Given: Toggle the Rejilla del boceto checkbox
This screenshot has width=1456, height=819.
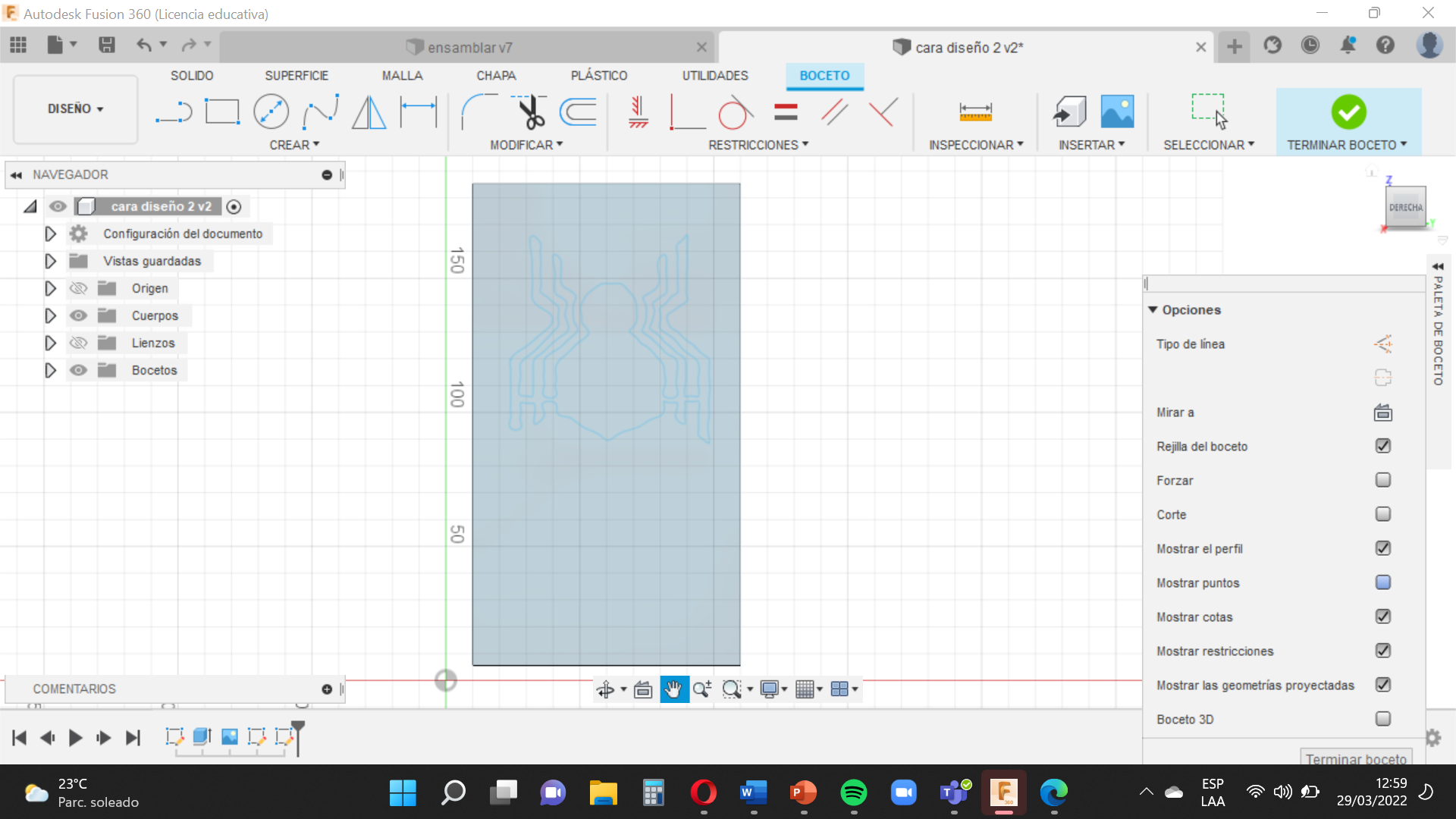Looking at the screenshot, I should pos(1382,446).
